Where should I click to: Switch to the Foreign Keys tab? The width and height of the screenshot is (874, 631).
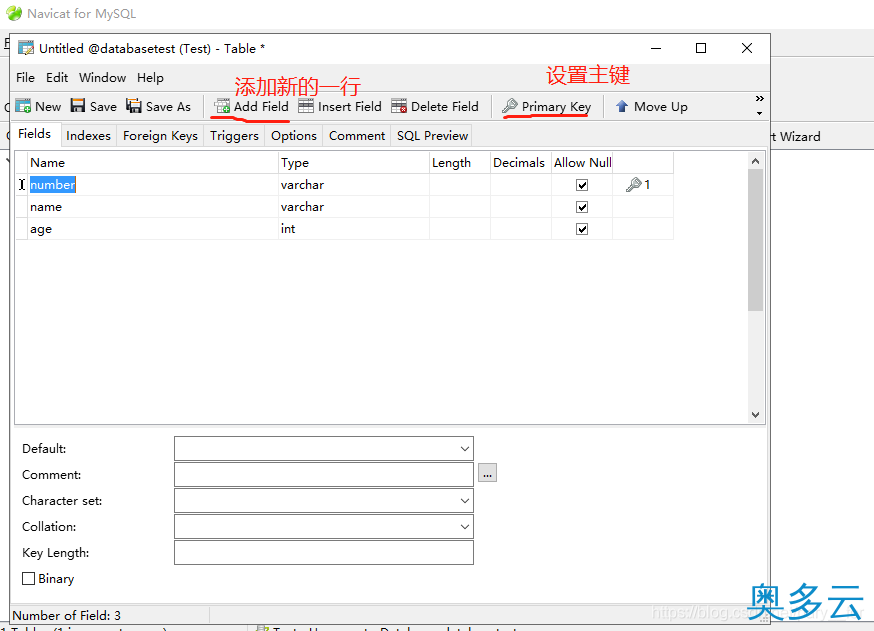[160, 136]
